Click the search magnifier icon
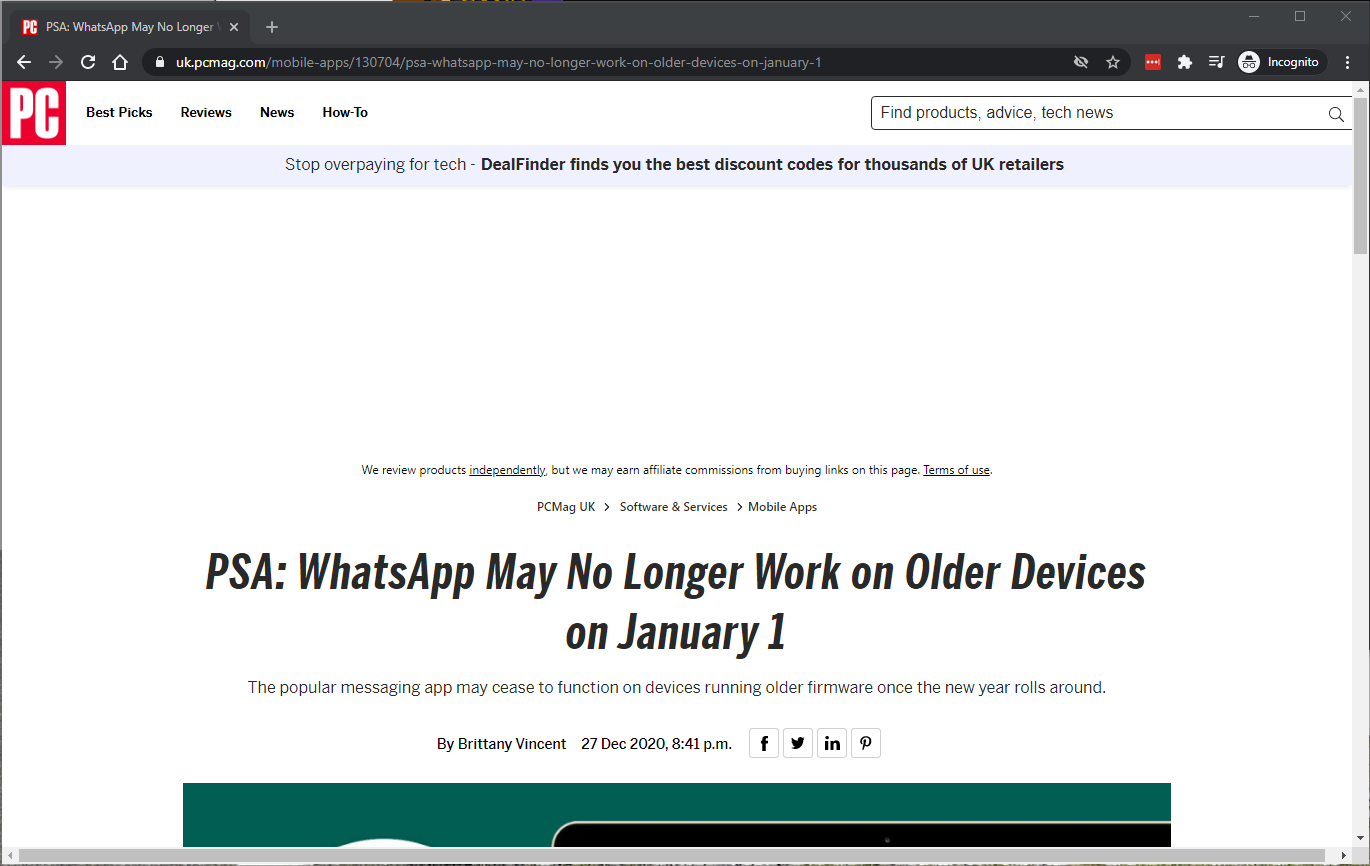Image resolution: width=1370 pixels, height=866 pixels. click(1336, 114)
